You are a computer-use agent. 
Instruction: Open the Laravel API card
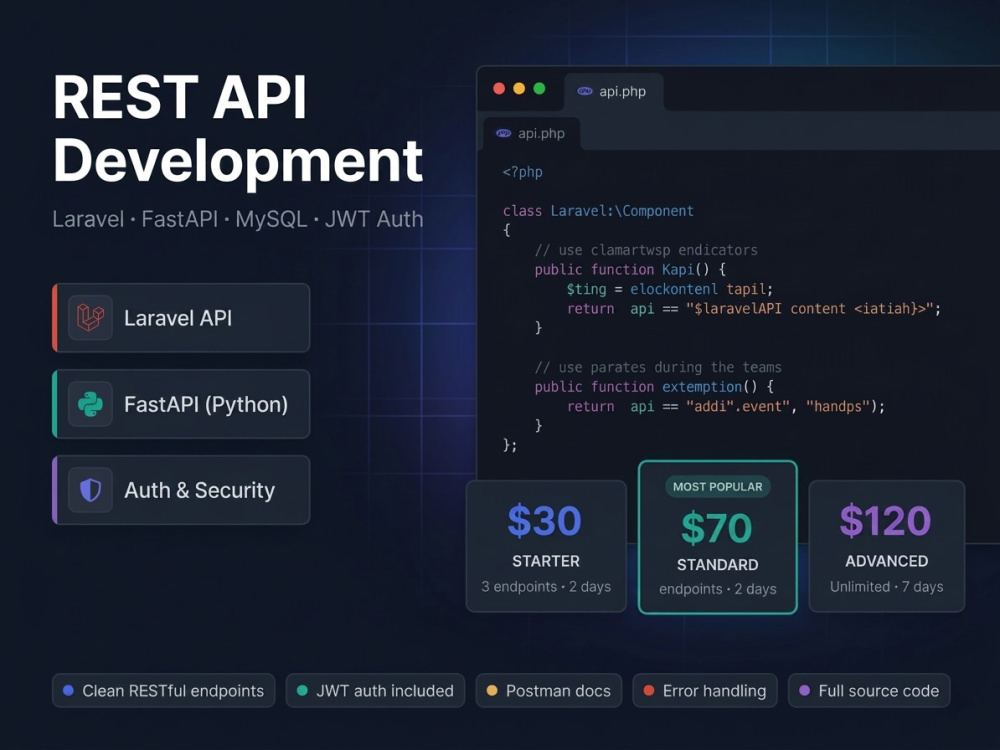point(181,318)
